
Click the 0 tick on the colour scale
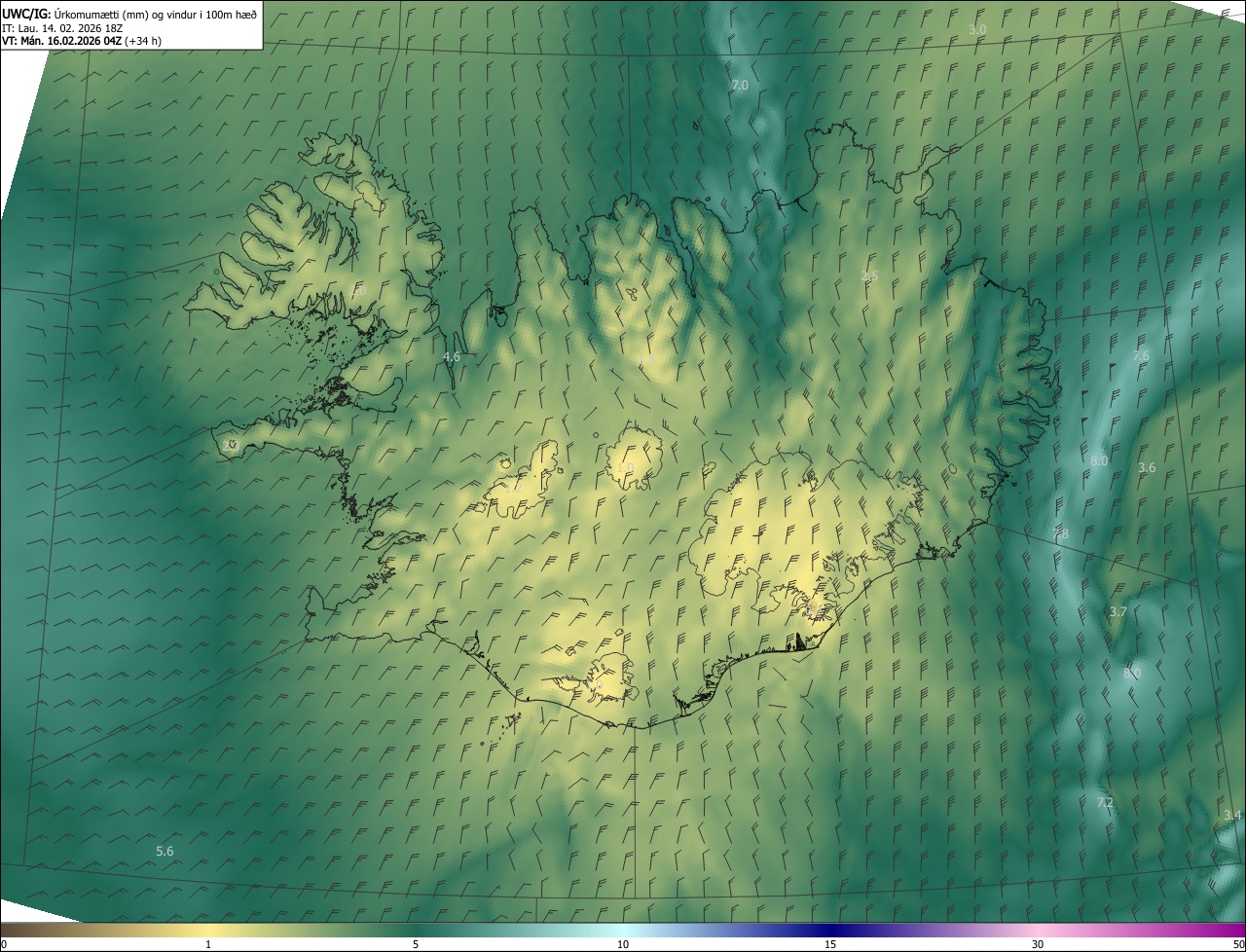[4, 945]
